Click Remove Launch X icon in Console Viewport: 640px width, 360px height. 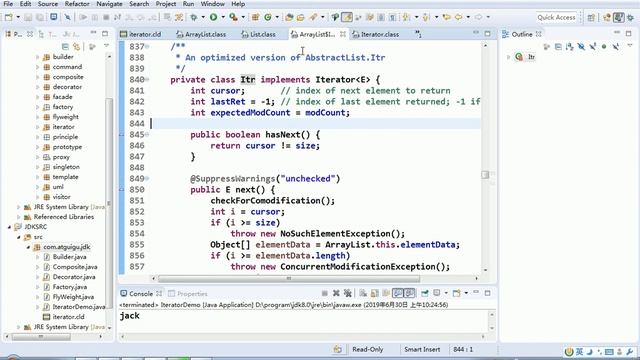(336, 293)
